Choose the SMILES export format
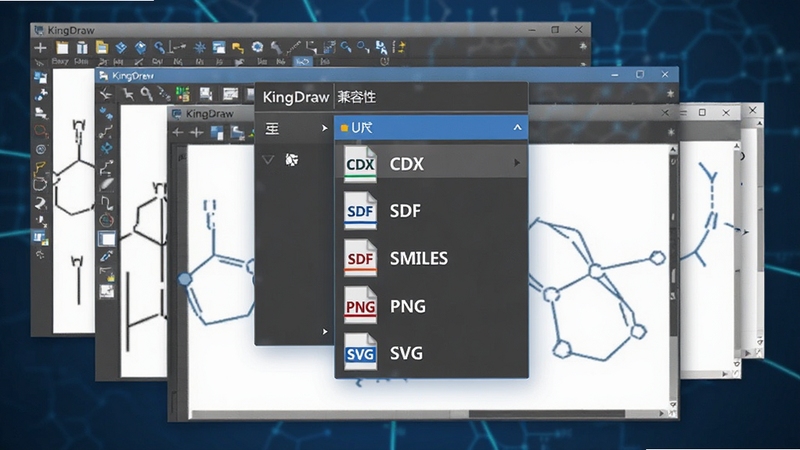The width and height of the screenshot is (800, 450). click(431, 258)
